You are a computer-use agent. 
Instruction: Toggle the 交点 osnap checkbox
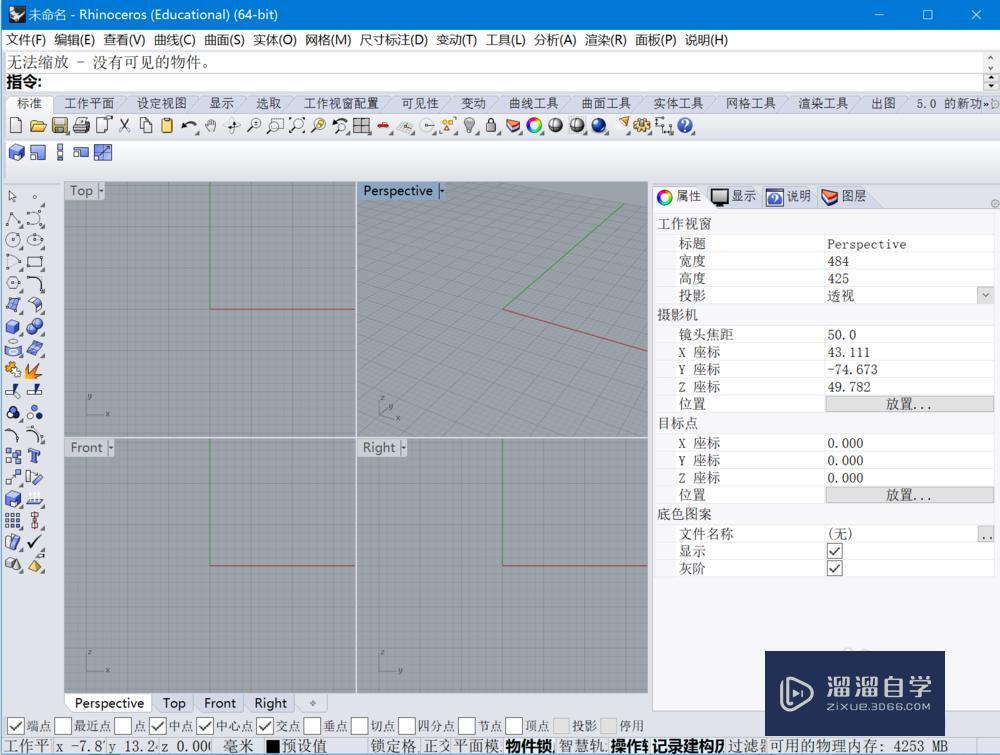[x=265, y=726]
